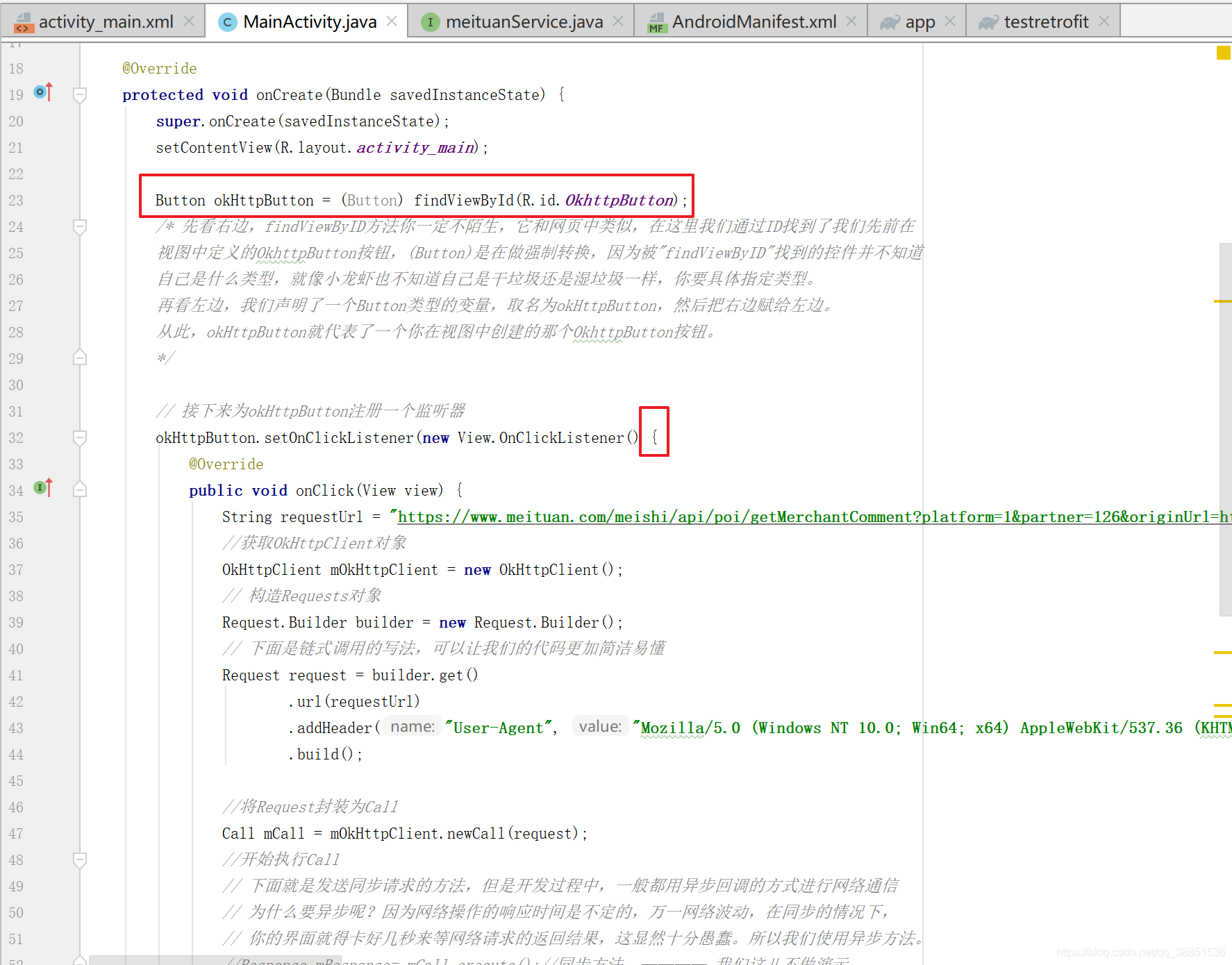Click the @Override annotation on line 18
1232x965 pixels.
pyautogui.click(x=160, y=68)
